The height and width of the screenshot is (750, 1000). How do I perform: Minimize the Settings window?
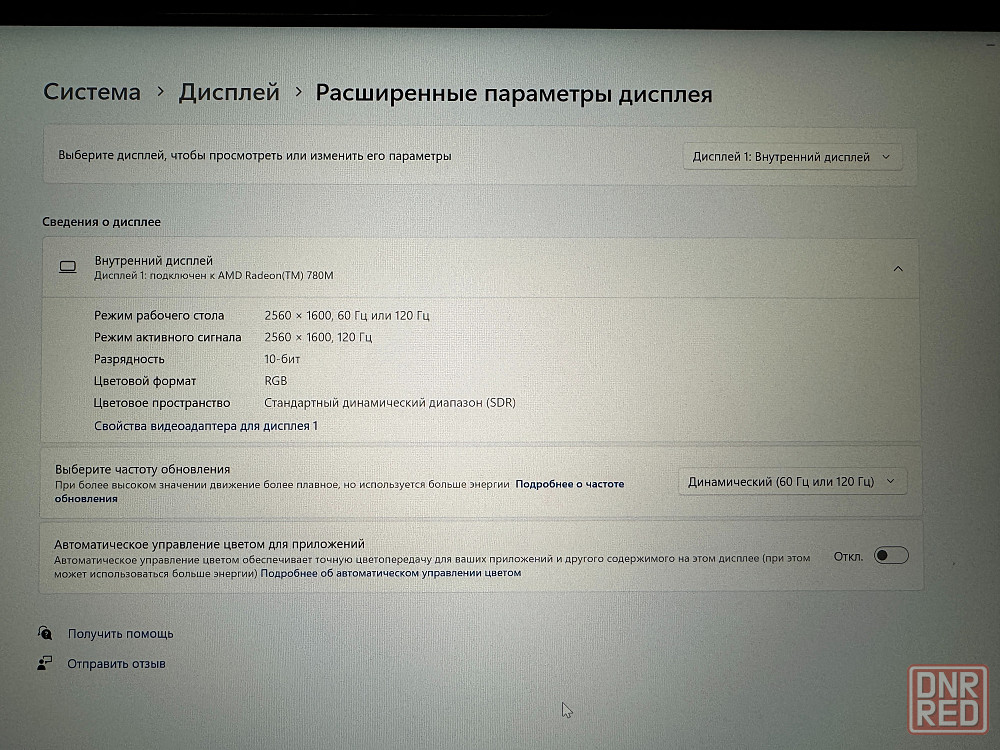click(990, 44)
